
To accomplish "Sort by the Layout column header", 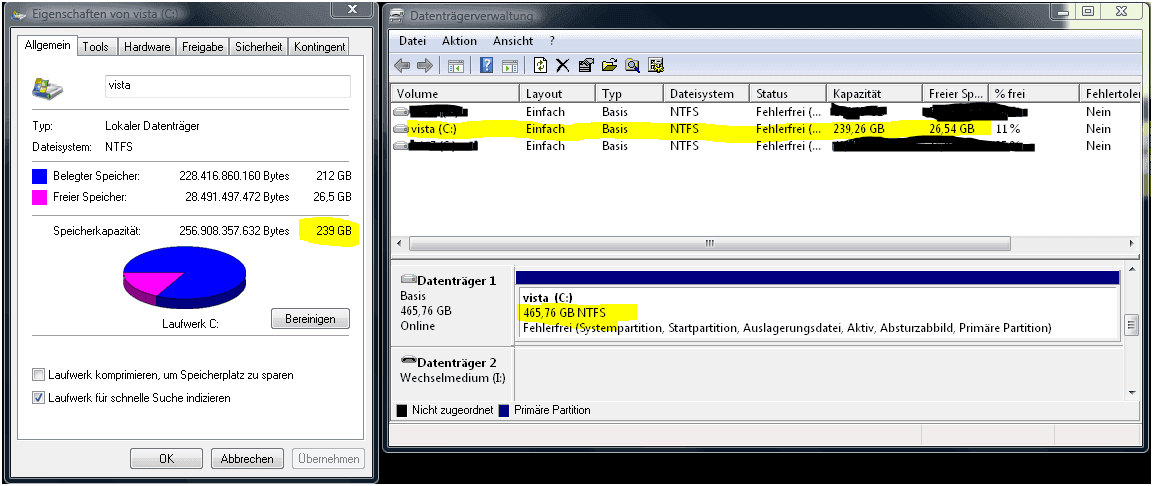I will [557, 93].
